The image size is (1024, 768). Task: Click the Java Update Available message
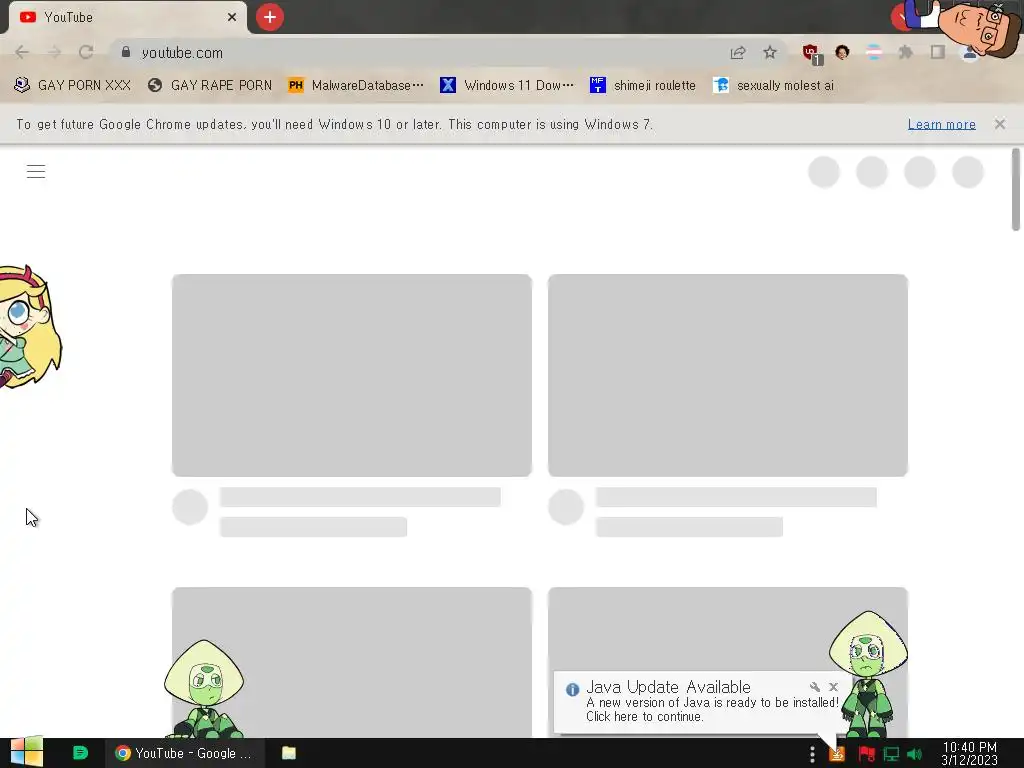[712, 709]
